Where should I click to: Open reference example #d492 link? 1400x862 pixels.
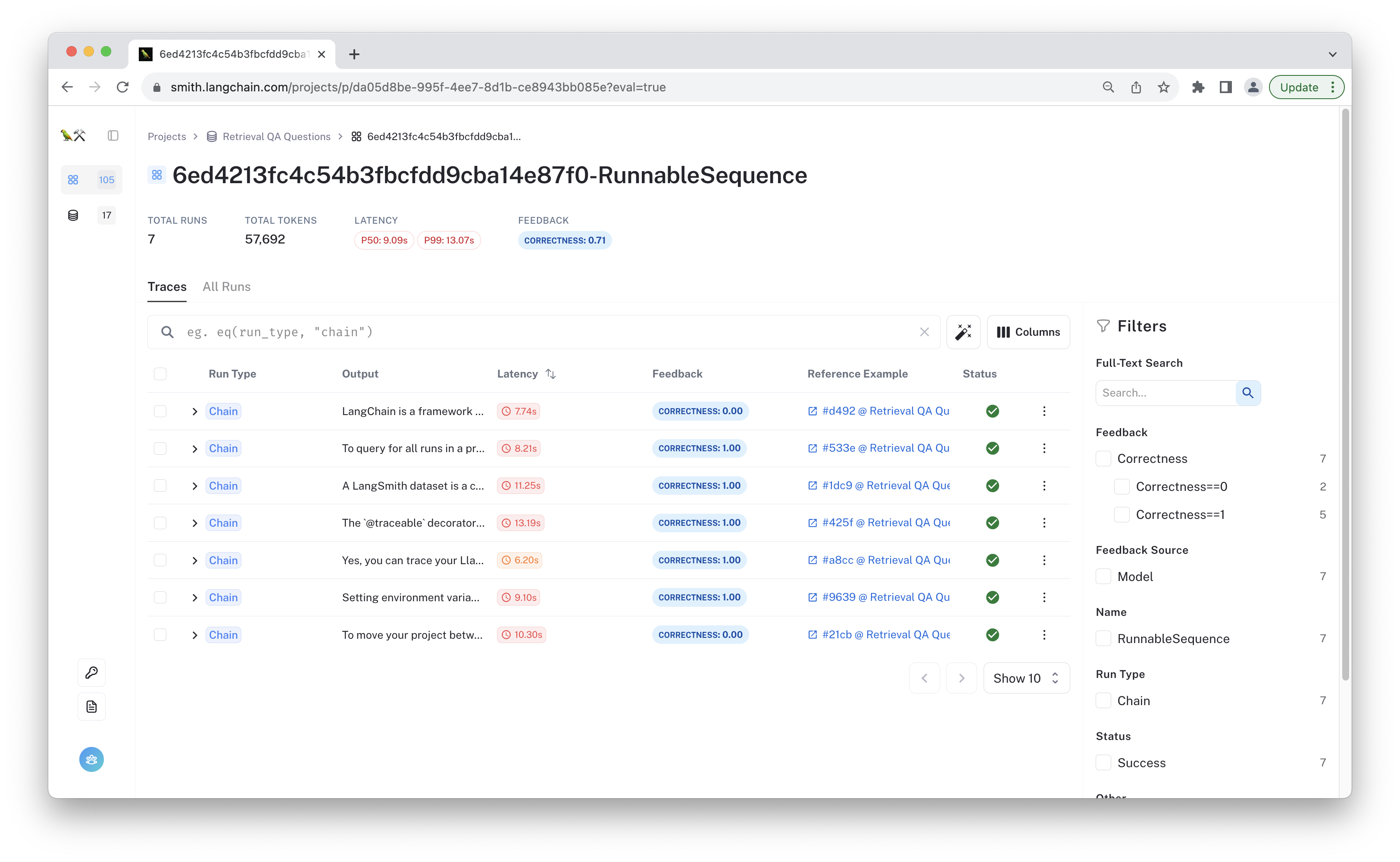878,411
